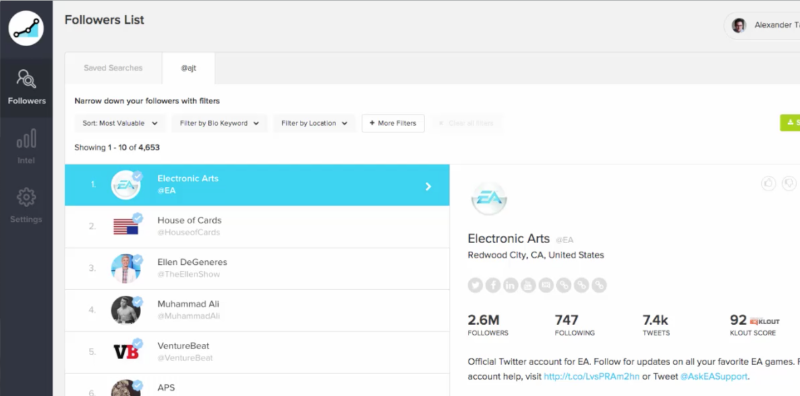Image resolution: width=800 pixels, height=396 pixels.
Task: Click Muhammad Ali avatar
Action: click(x=126, y=310)
